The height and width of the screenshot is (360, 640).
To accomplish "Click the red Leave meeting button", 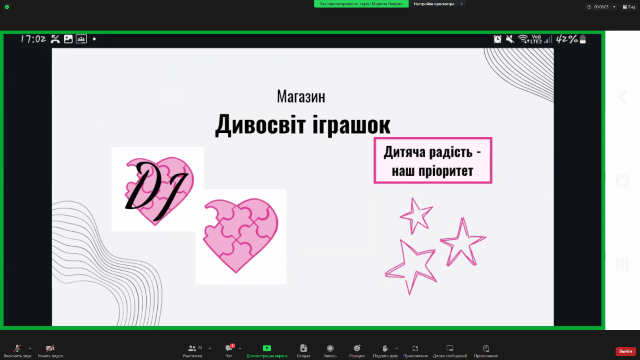I will [625, 351].
